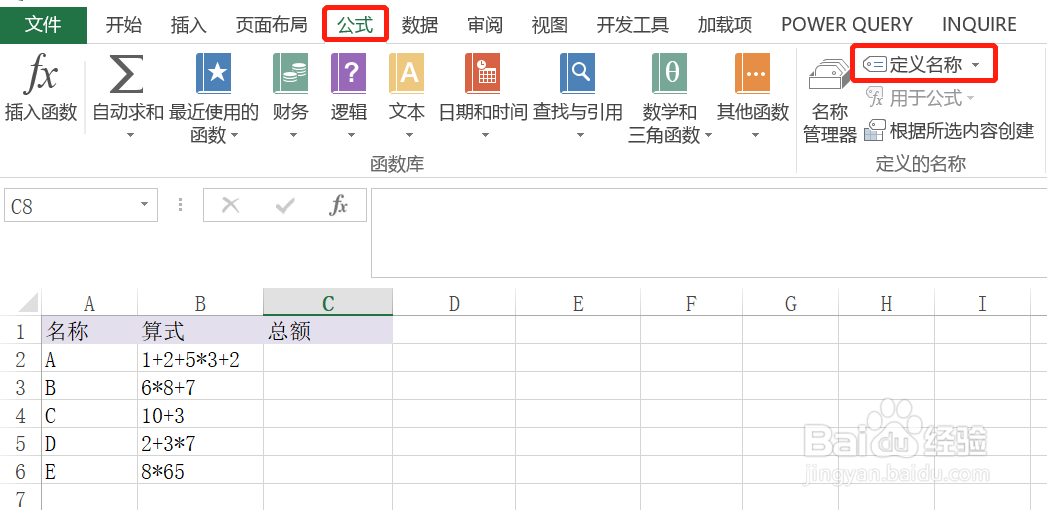Viewport: 1047px width, 510px height.
Task: Click the AutoSum sigma icon
Action: 127,75
